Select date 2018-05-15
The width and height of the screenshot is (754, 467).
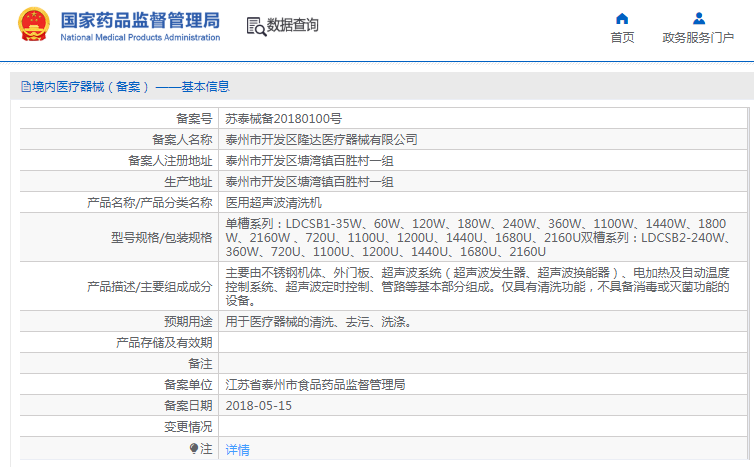[x=259, y=406]
